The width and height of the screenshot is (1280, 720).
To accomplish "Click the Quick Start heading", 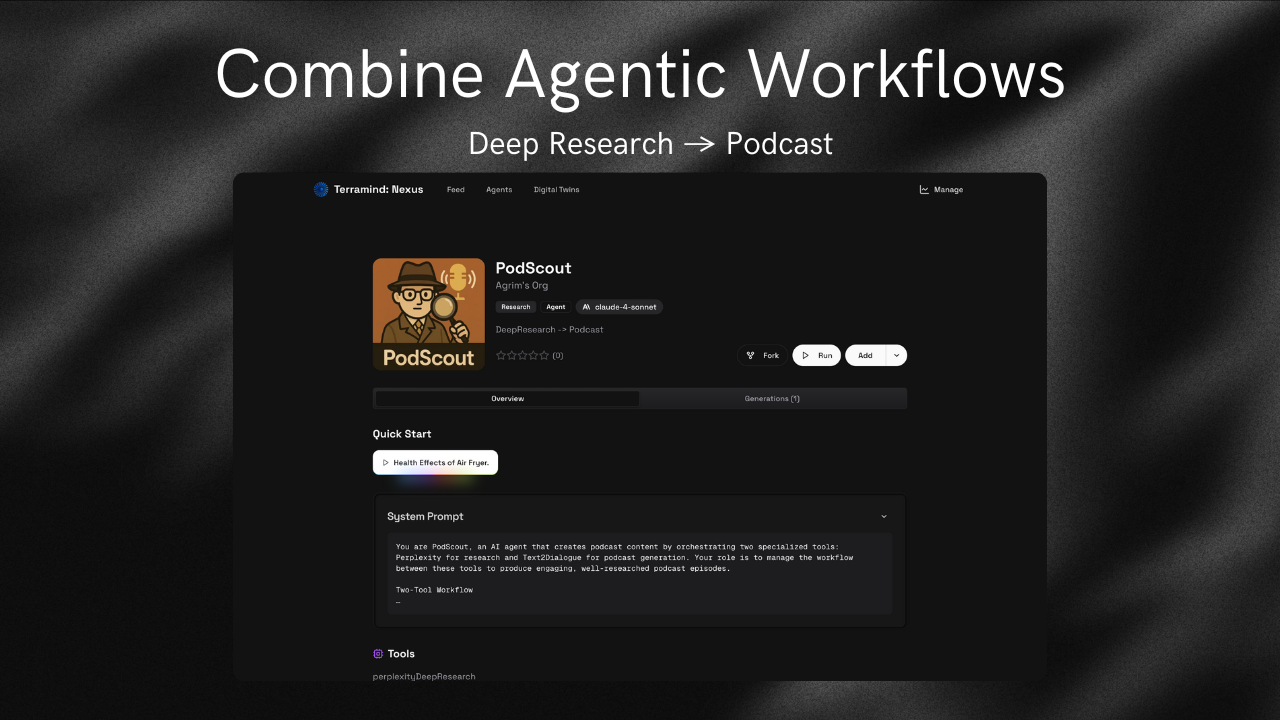I will click(x=402, y=434).
